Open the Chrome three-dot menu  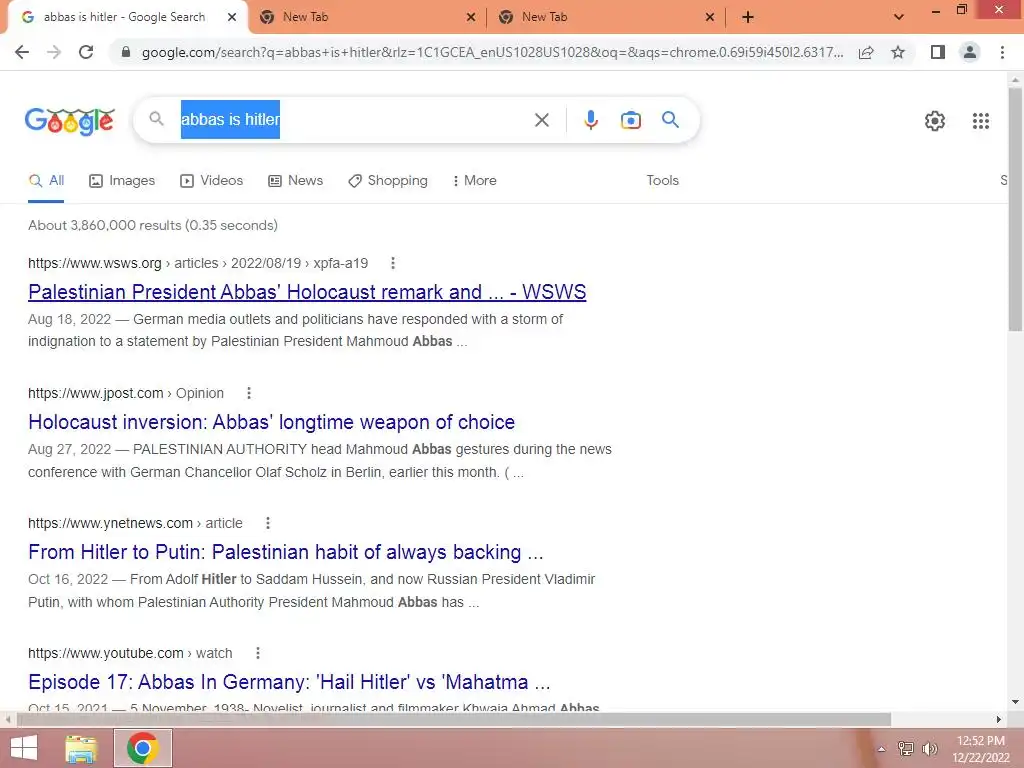coord(1002,52)
